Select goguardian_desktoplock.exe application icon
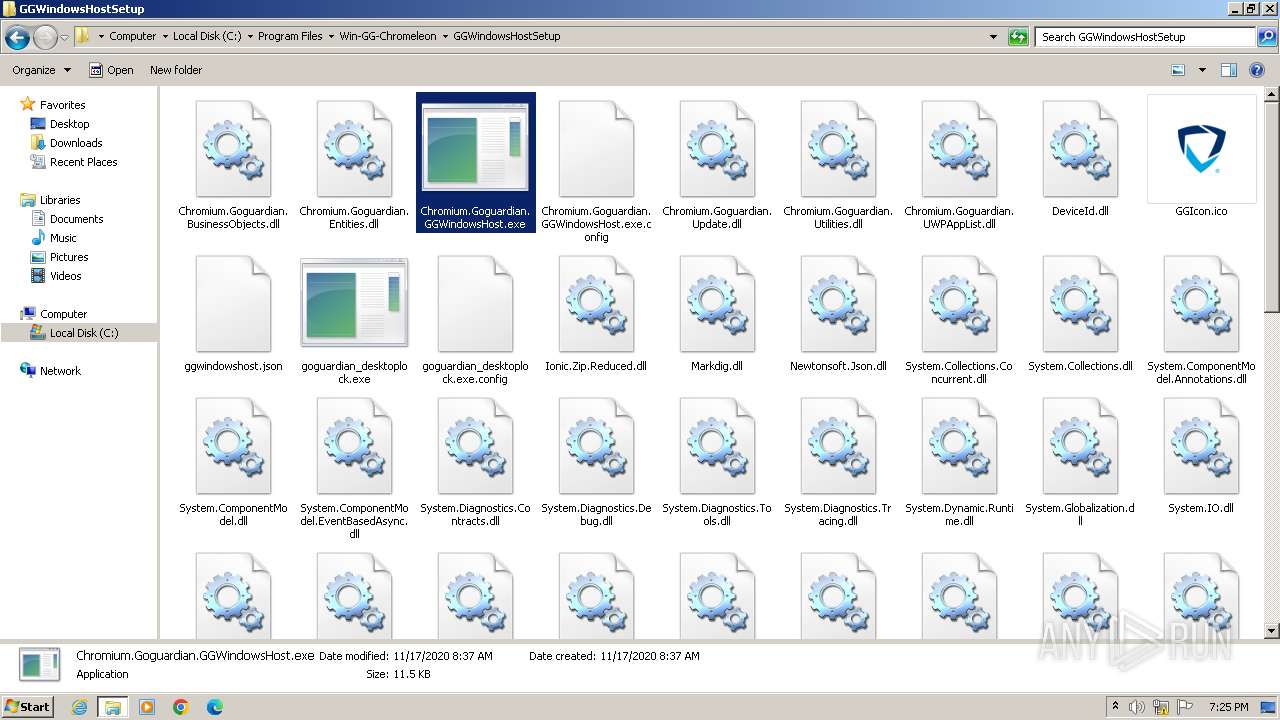The image size is (1280, 720). pos(354,304)
